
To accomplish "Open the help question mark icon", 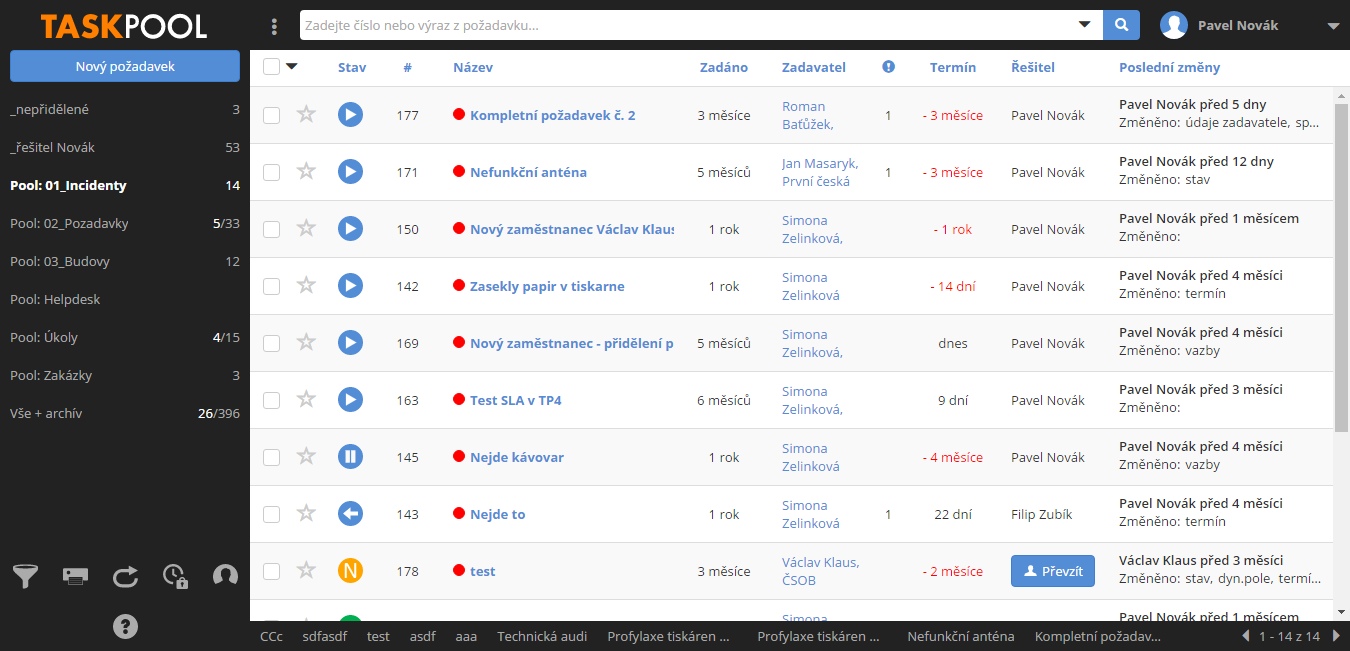I will (x=125, y=627).
